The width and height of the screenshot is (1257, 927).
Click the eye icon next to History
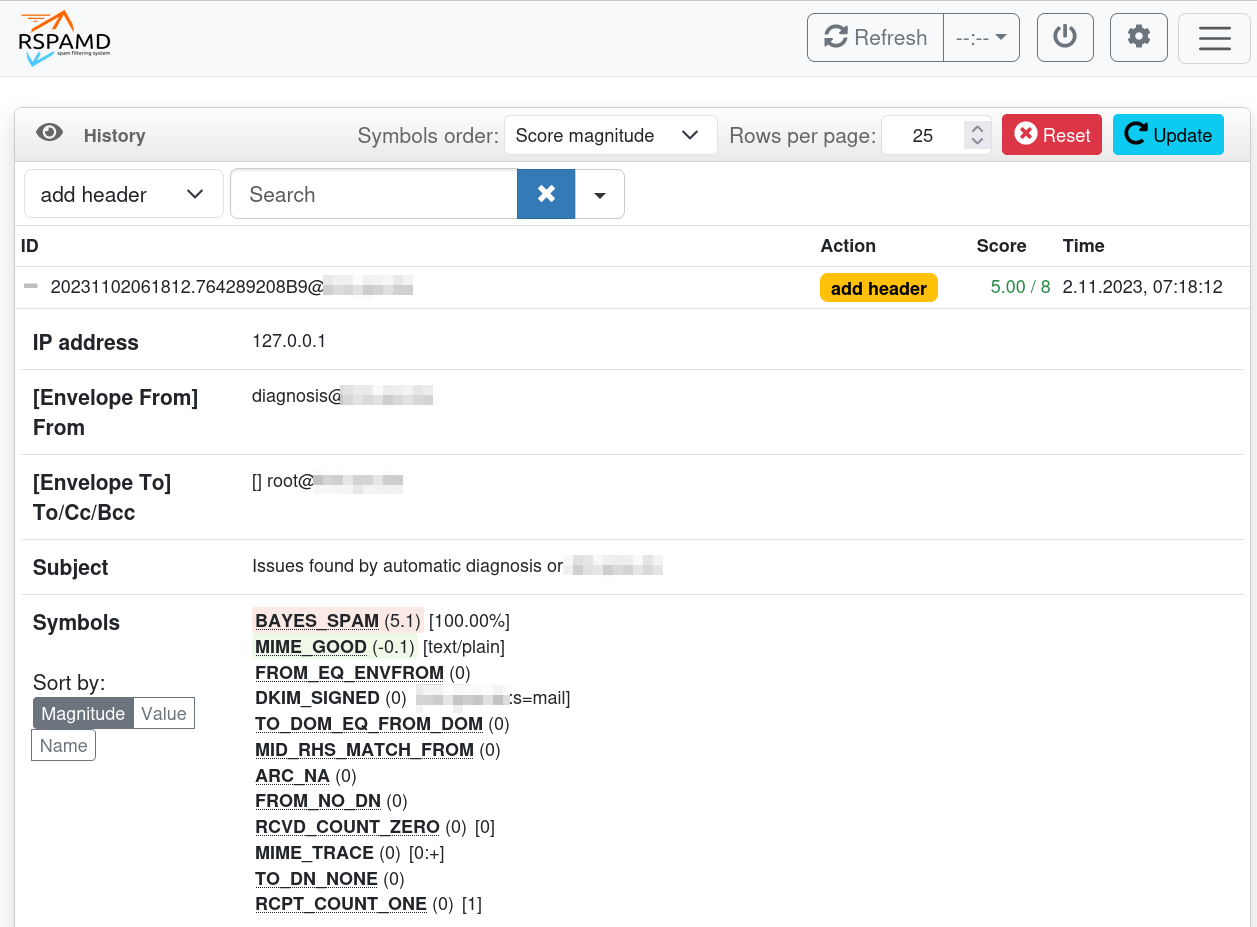pos(49,132)
